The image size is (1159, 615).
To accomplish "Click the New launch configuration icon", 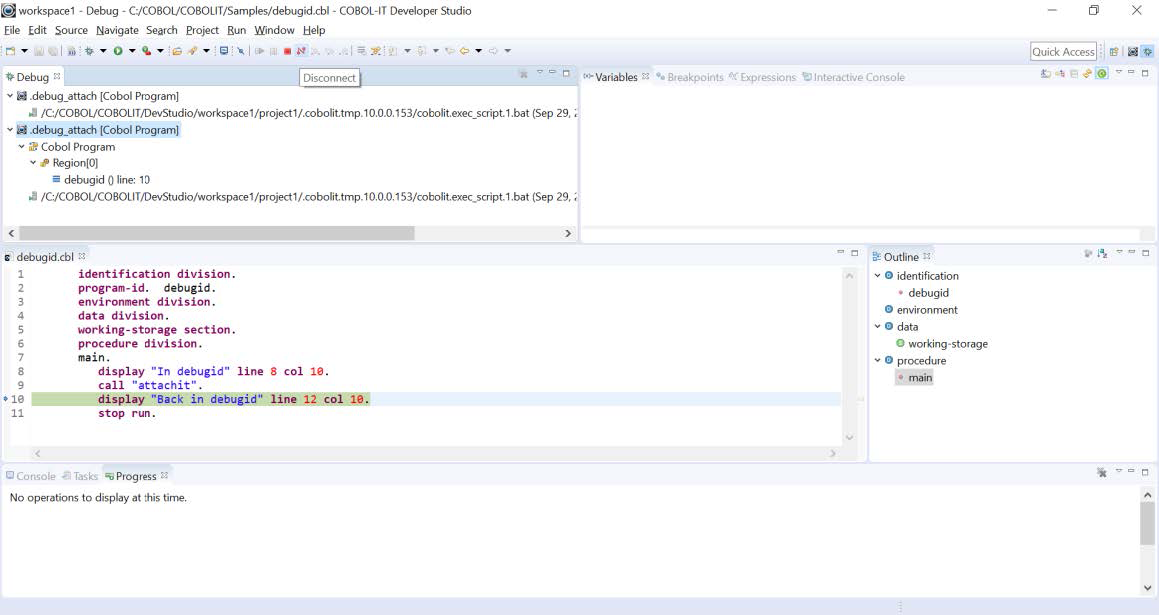I will [x=13, y=50].
